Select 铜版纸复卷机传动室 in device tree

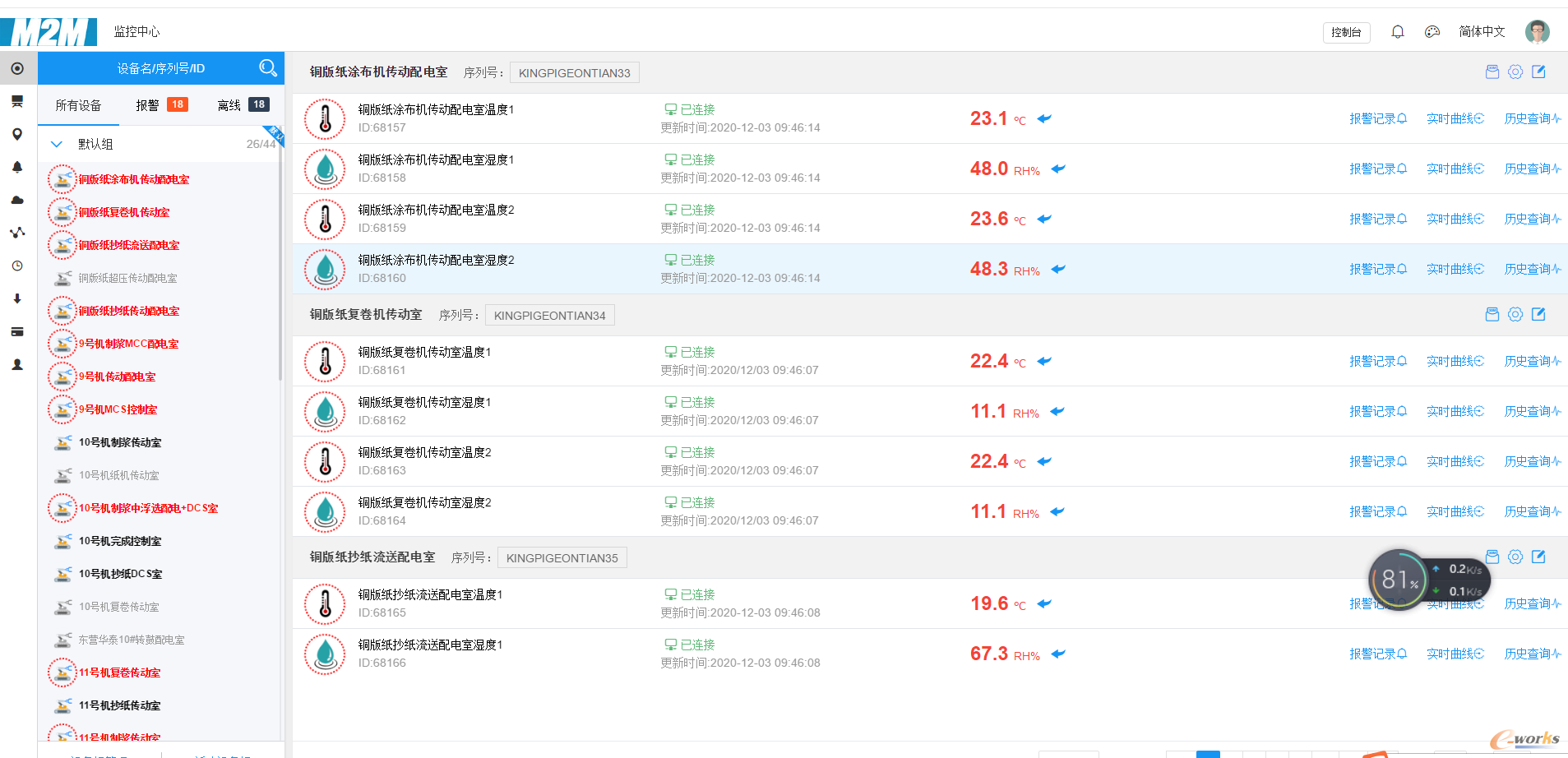(124, 212)
